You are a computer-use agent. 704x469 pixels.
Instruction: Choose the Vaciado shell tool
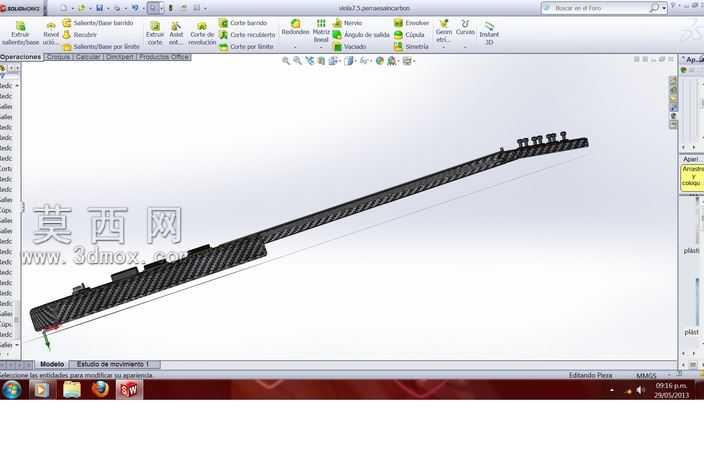pyautogui.click(x=349, y=47)
